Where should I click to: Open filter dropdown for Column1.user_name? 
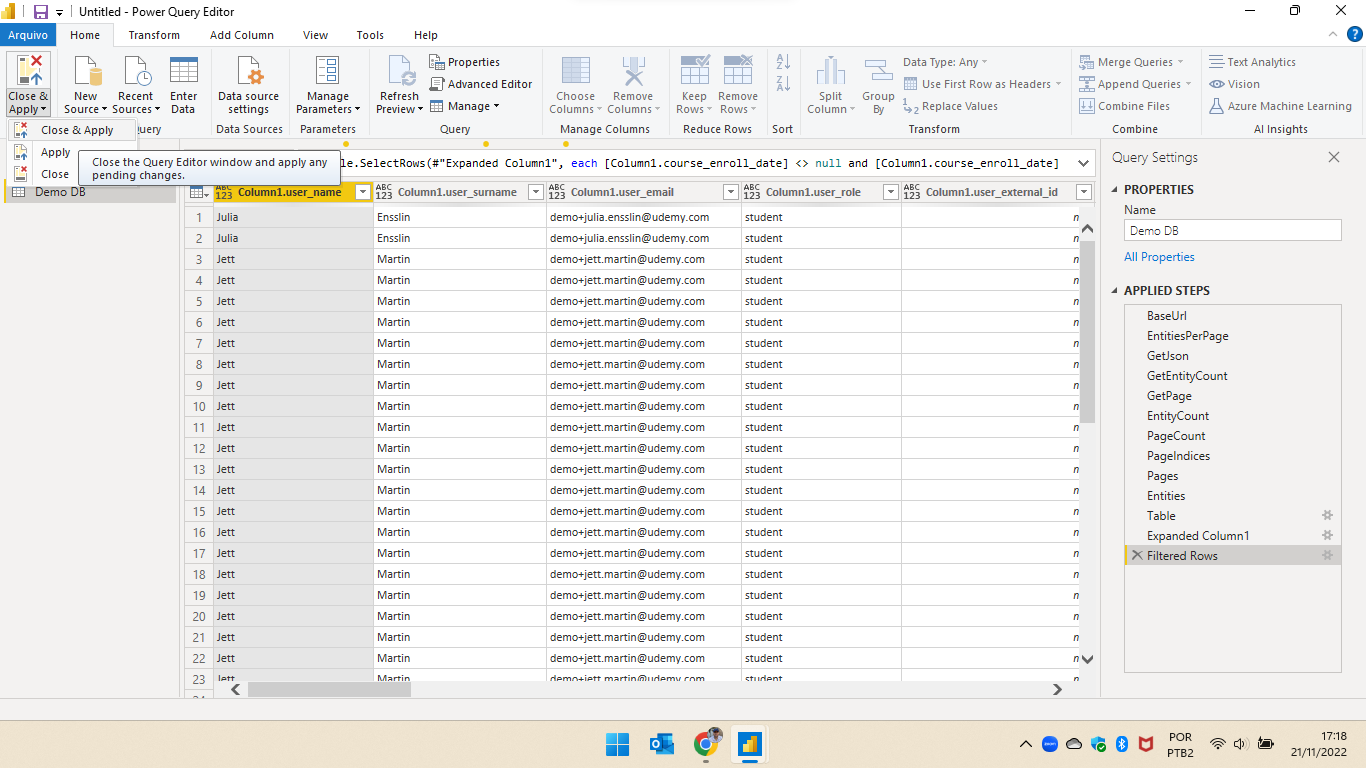[363, 192]
